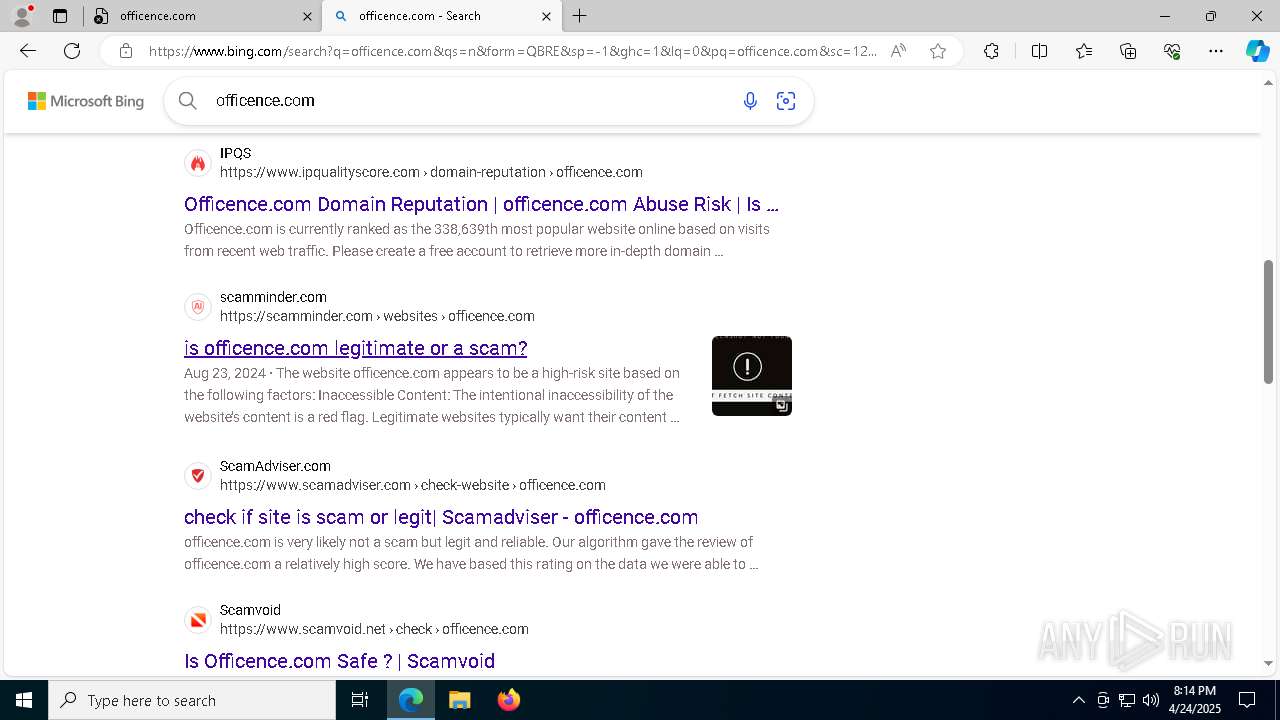Open a new tab with plus button
This screenshot has width=1280, height=720.
(x=580, y=16)
